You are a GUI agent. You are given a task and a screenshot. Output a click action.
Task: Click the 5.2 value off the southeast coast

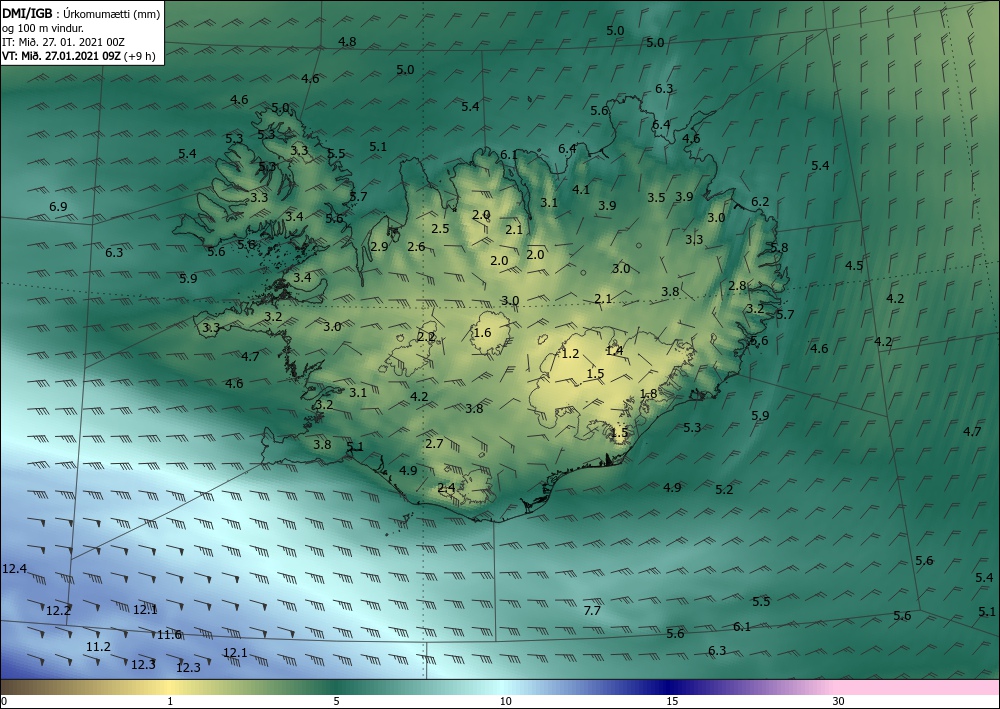(724, 490)
